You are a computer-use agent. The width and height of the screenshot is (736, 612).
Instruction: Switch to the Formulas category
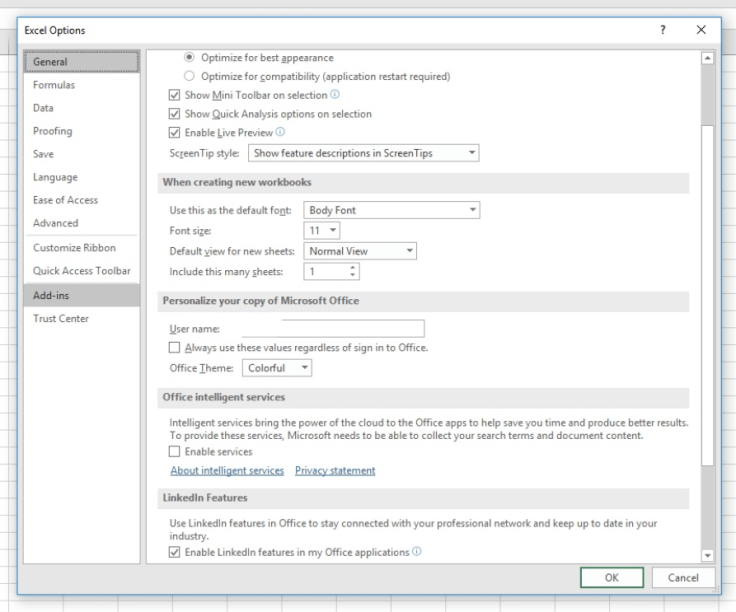[54, 85]
